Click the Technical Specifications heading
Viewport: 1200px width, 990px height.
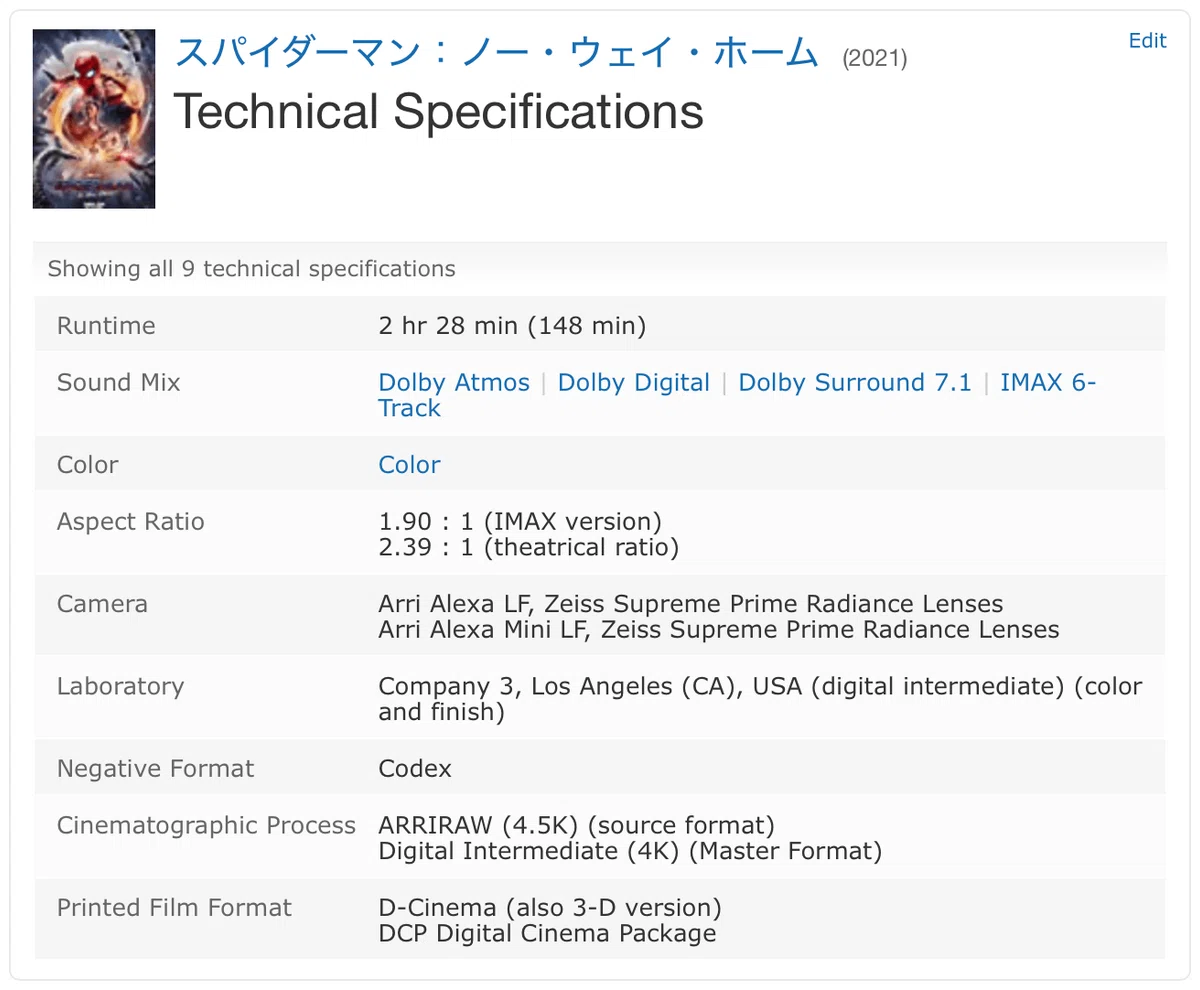[439, 111]
